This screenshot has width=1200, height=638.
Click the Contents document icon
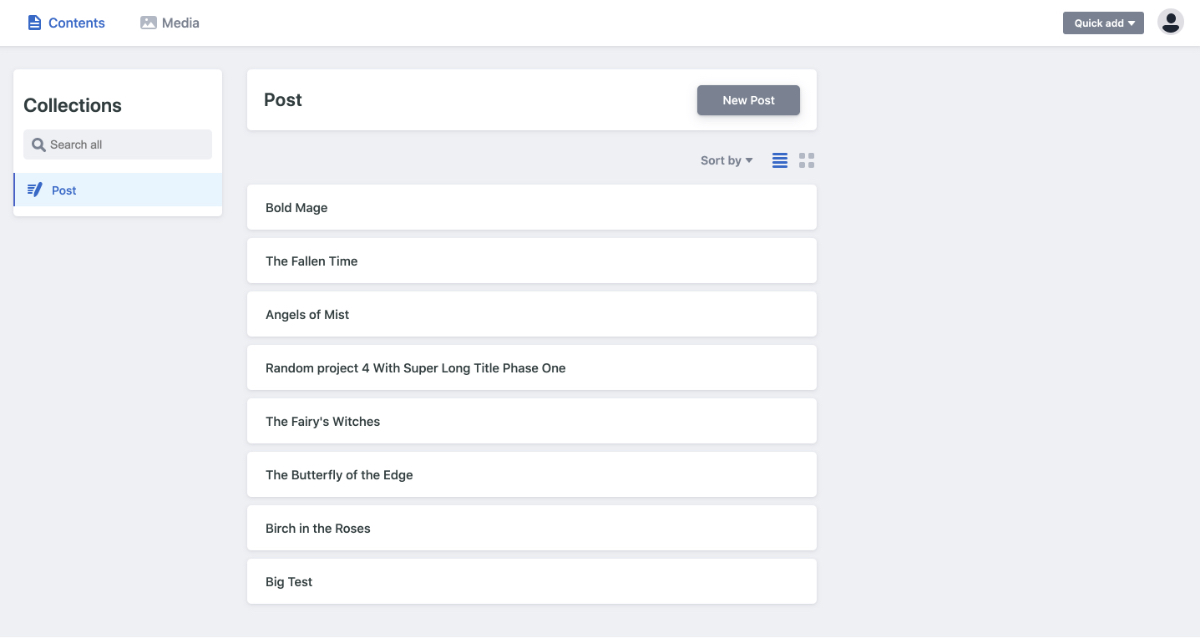(x=35, y=22)
